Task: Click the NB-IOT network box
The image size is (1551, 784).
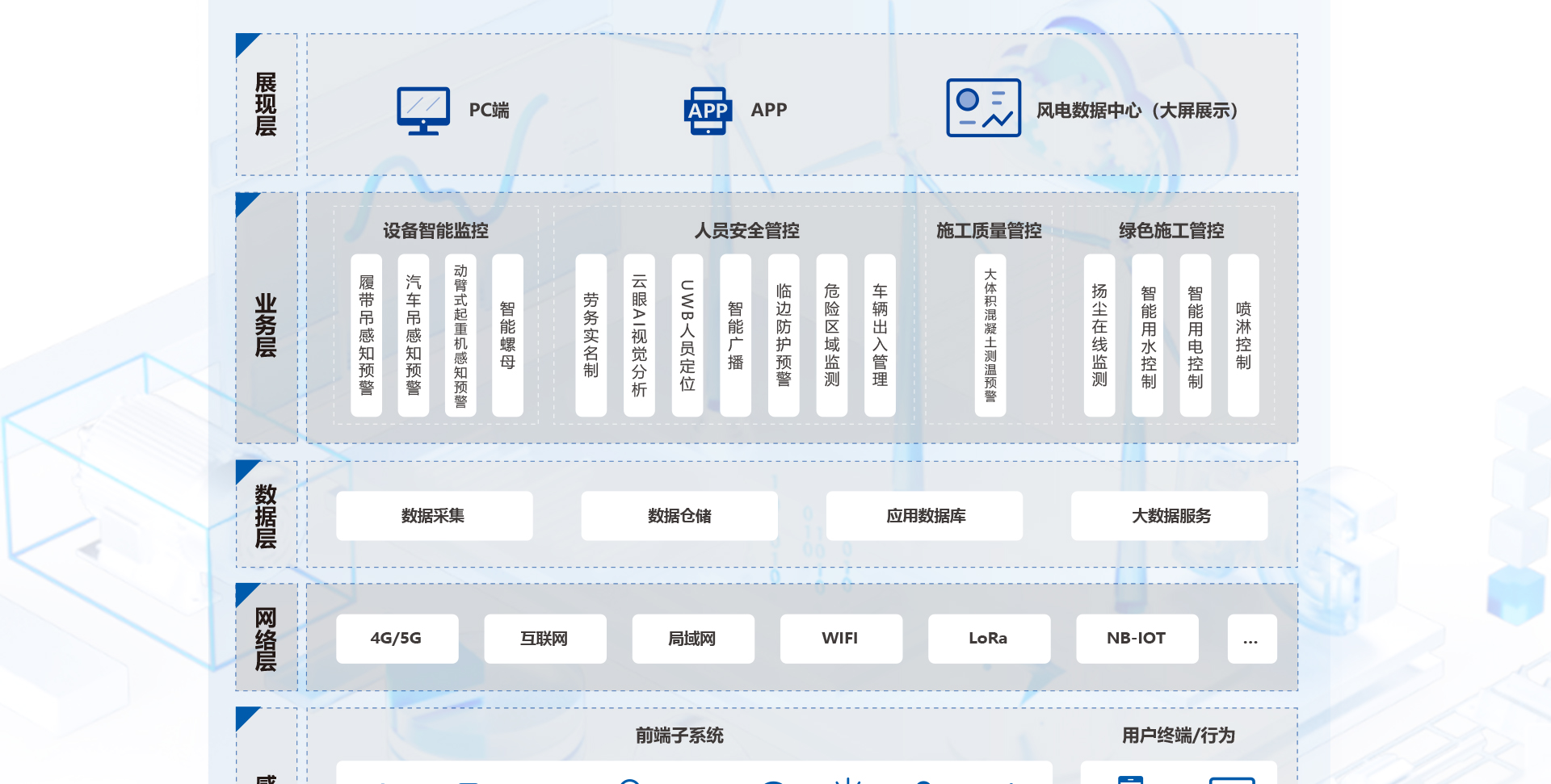Action: tap(1137, 639)
